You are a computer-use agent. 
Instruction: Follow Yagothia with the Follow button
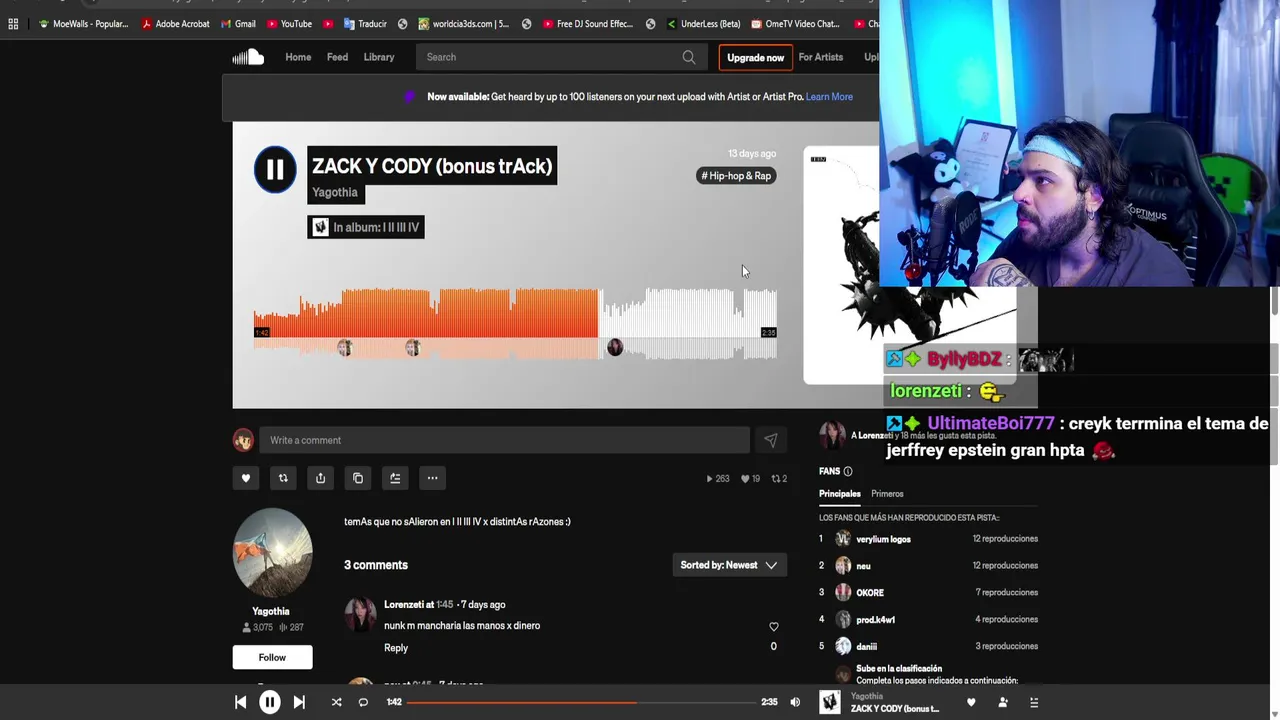272,657
